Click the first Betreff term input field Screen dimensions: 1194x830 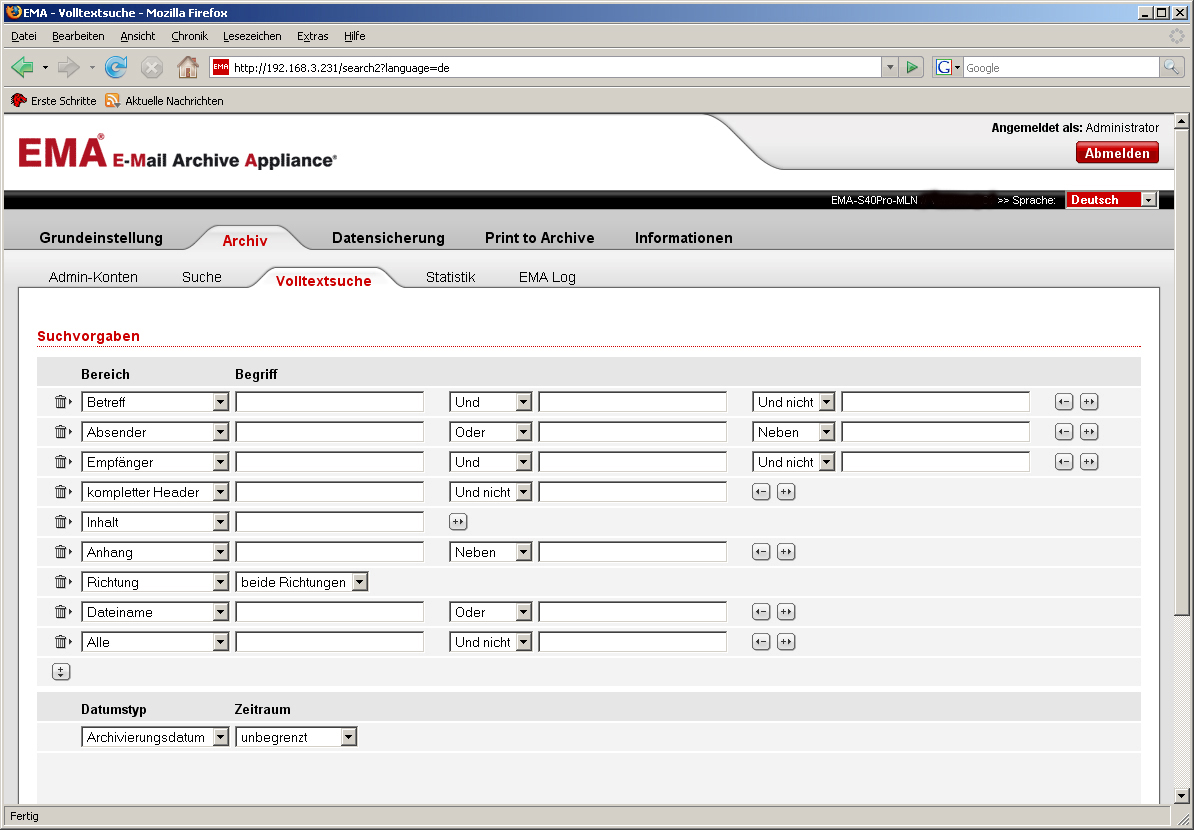coord(330,402)
